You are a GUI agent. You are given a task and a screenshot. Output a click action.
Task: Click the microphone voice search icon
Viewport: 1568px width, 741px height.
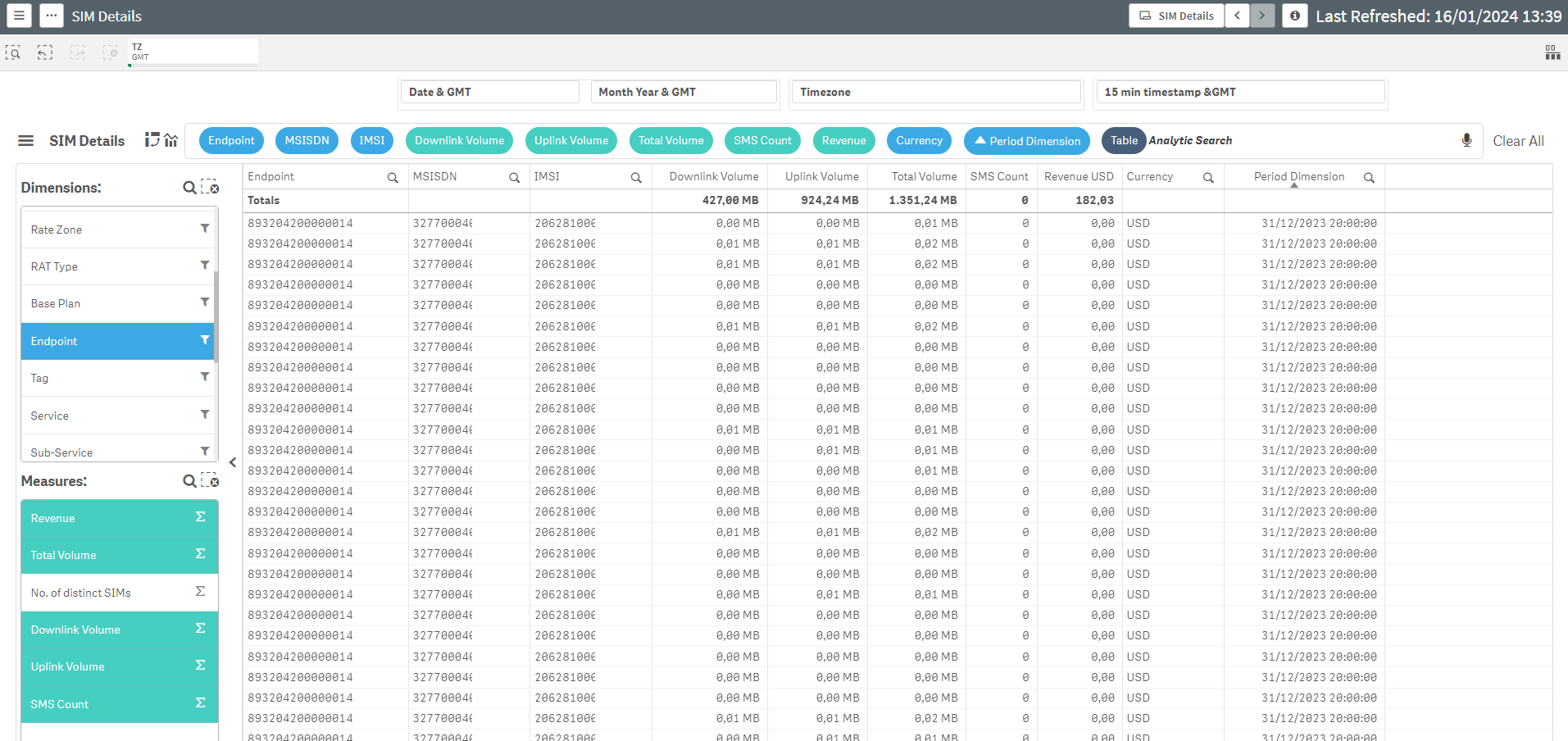click(1466, 140)
